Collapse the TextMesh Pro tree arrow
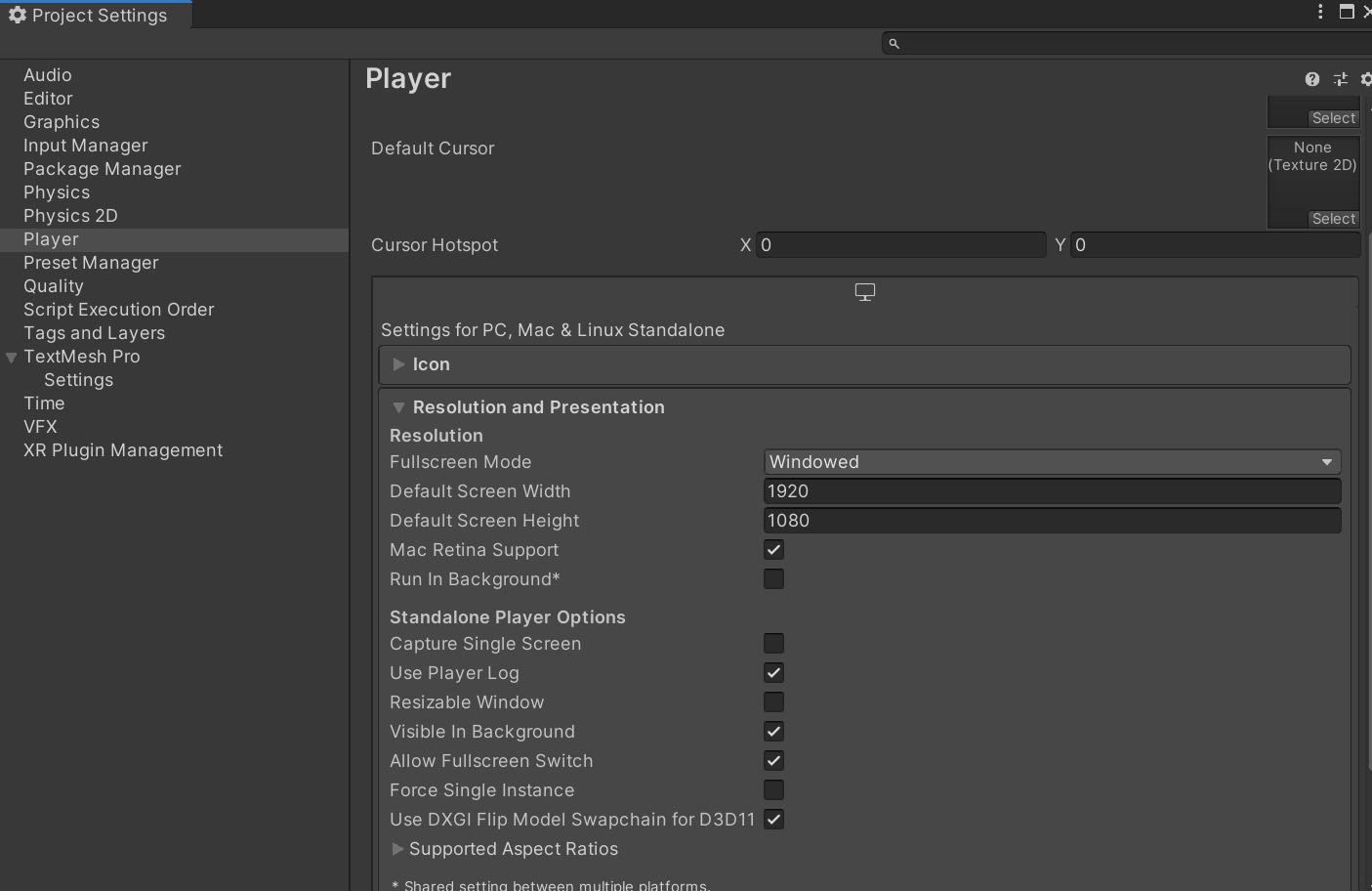The image size is (1372, 891). pyautogui.click(x=12, y=358)
